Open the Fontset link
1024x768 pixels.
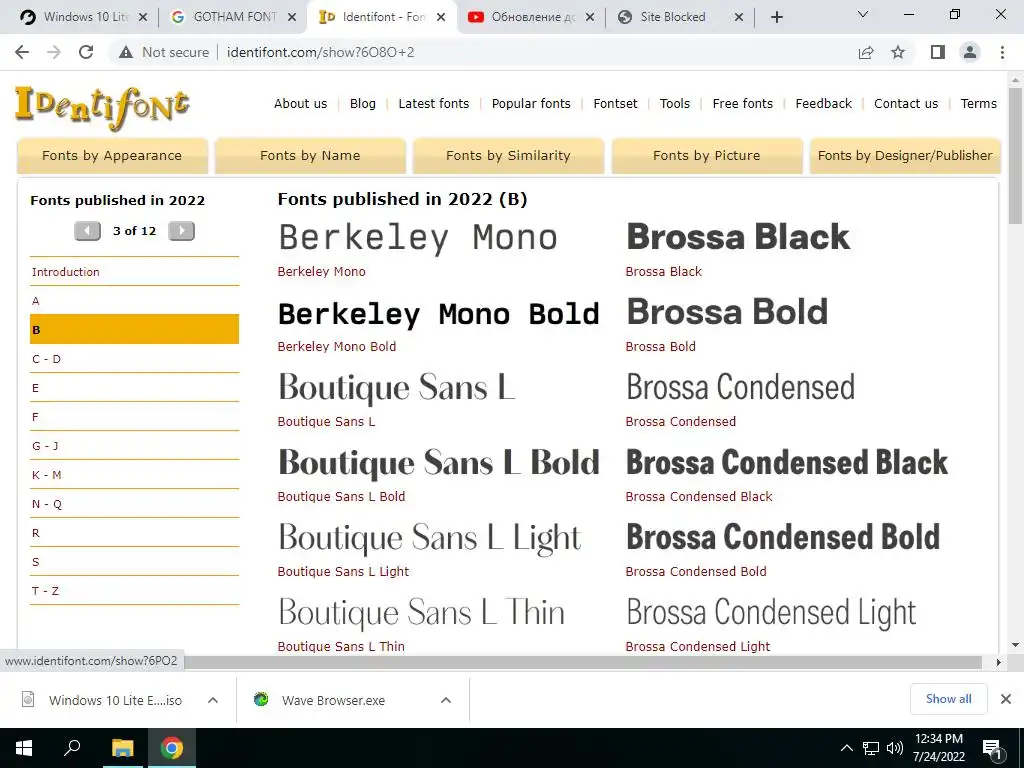pos(615,103)
